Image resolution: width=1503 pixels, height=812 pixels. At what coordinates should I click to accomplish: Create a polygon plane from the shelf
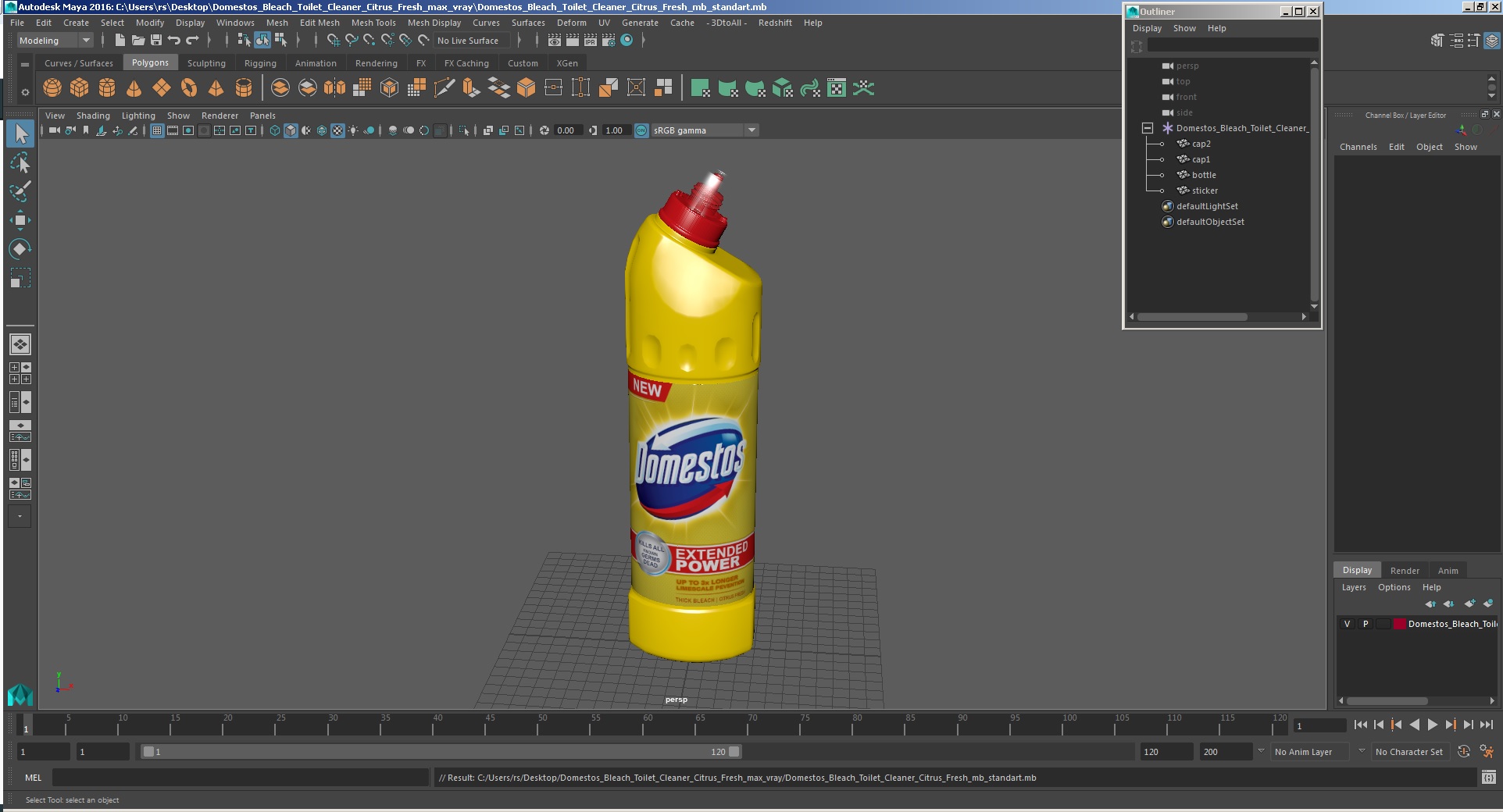(x=162, y=88)
